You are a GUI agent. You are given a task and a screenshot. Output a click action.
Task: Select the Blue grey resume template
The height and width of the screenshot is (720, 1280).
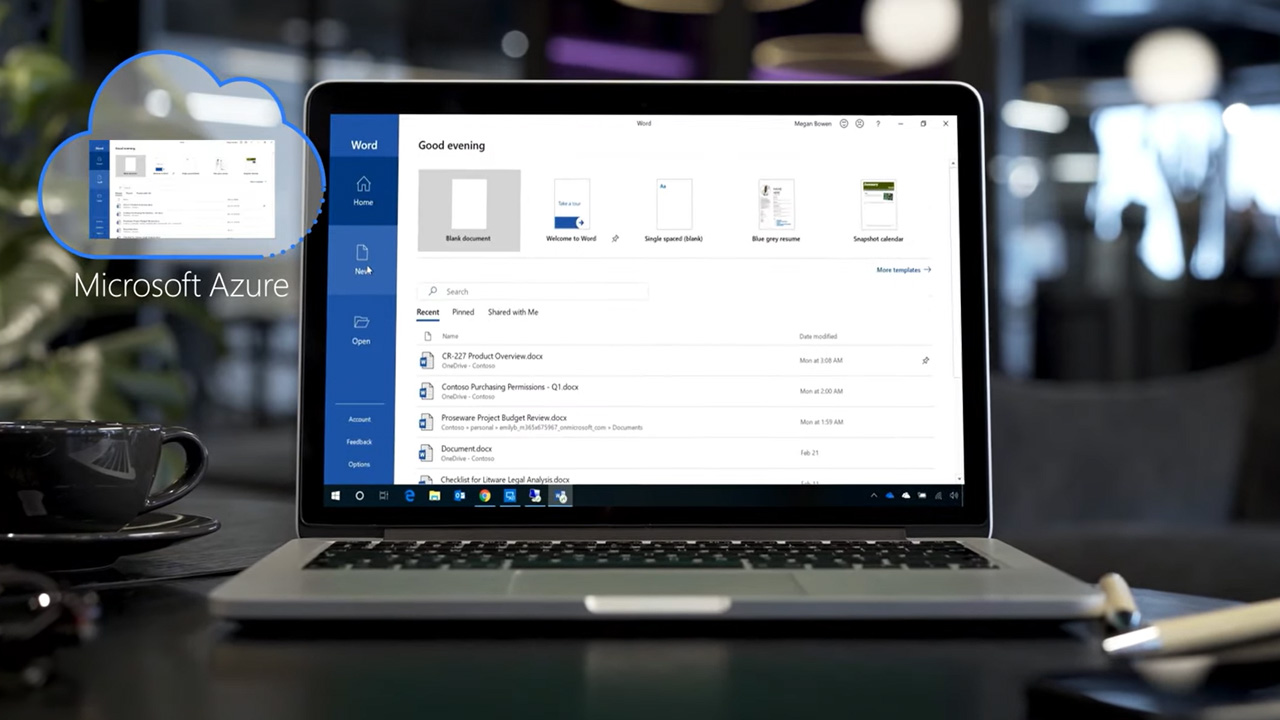(x=776, y=211)
